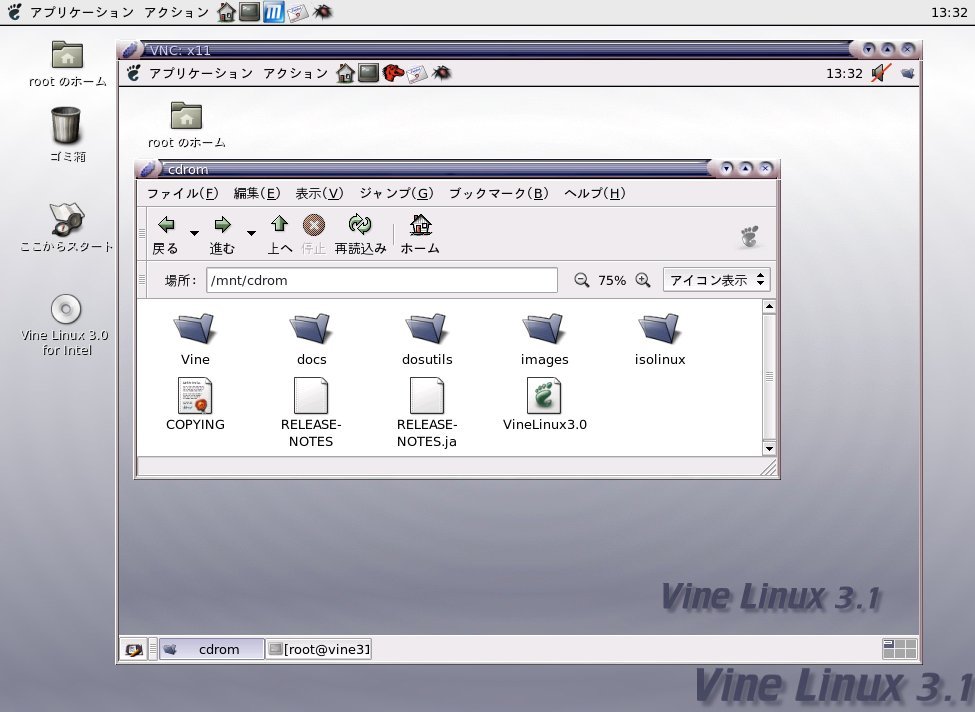The height and width of the screenshot is (712, 975).
Task: Click the bug icon in the outer top panel
Action: click(x=322, y=12)
